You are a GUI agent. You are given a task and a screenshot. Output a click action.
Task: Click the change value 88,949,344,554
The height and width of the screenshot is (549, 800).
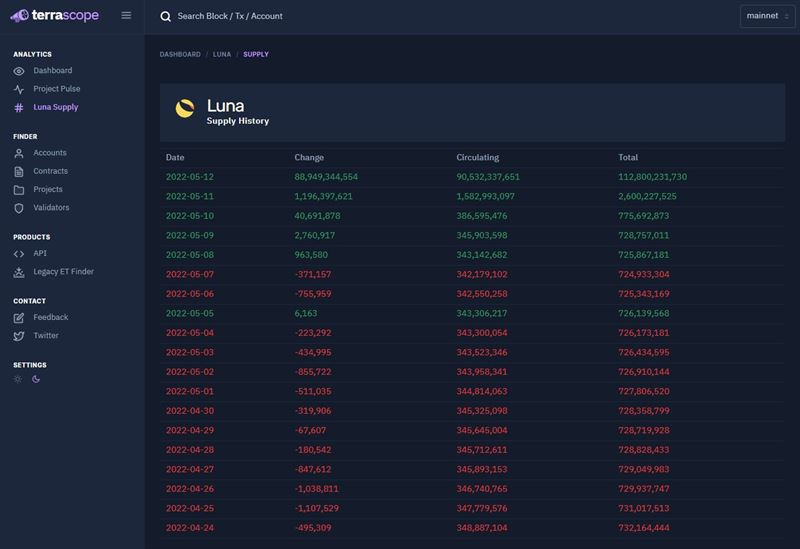tap(326, 177)
